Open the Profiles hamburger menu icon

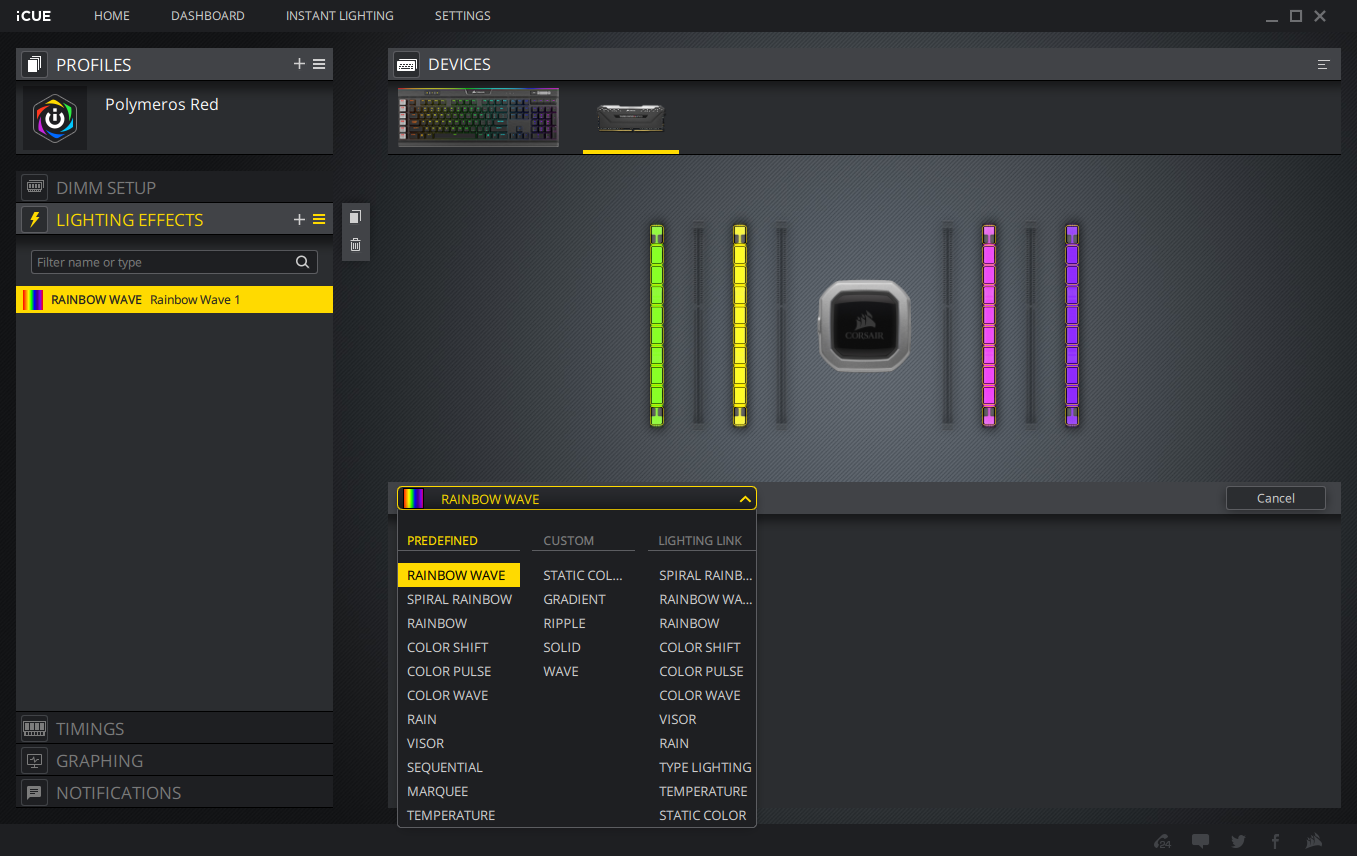(x=319, y=64)
